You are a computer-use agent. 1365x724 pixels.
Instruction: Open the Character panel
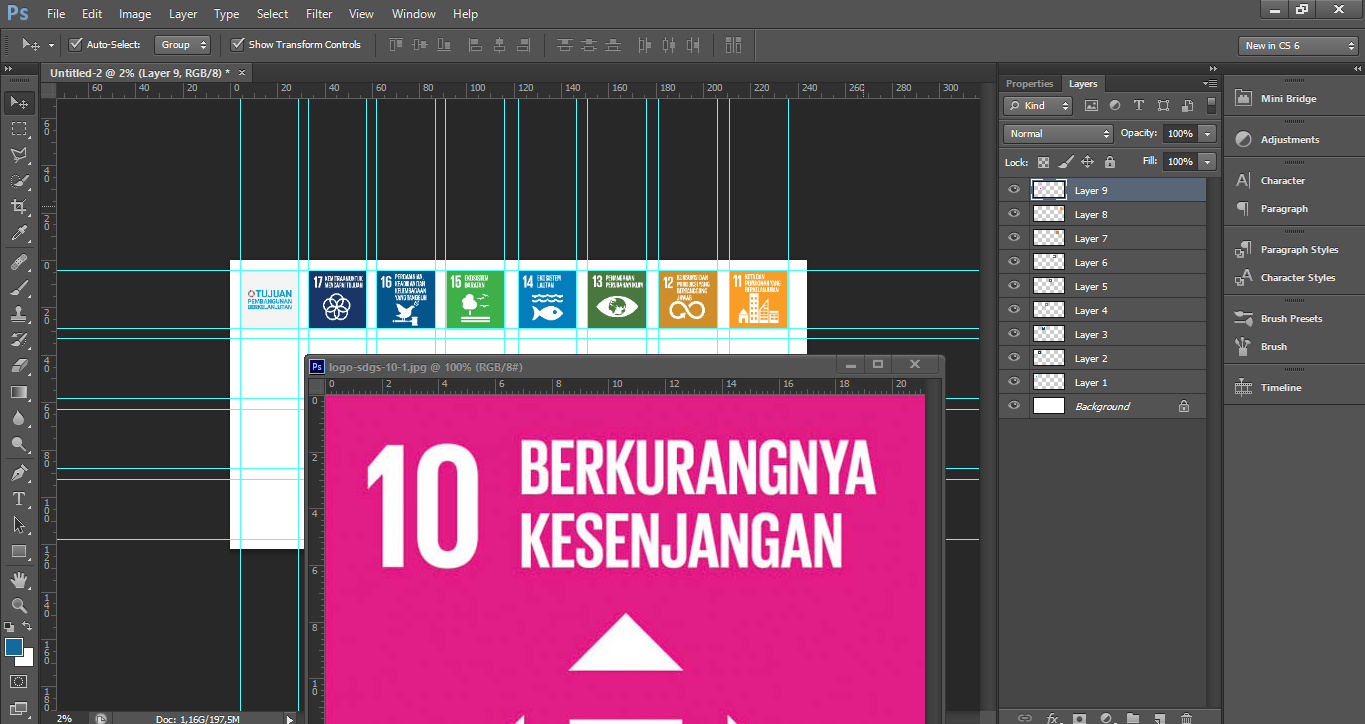tap(1282, 181)
